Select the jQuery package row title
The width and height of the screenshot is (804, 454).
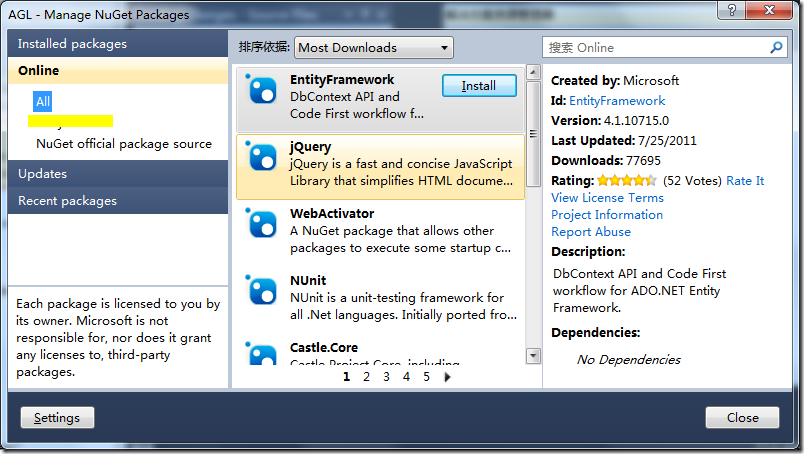pos(310,147)
